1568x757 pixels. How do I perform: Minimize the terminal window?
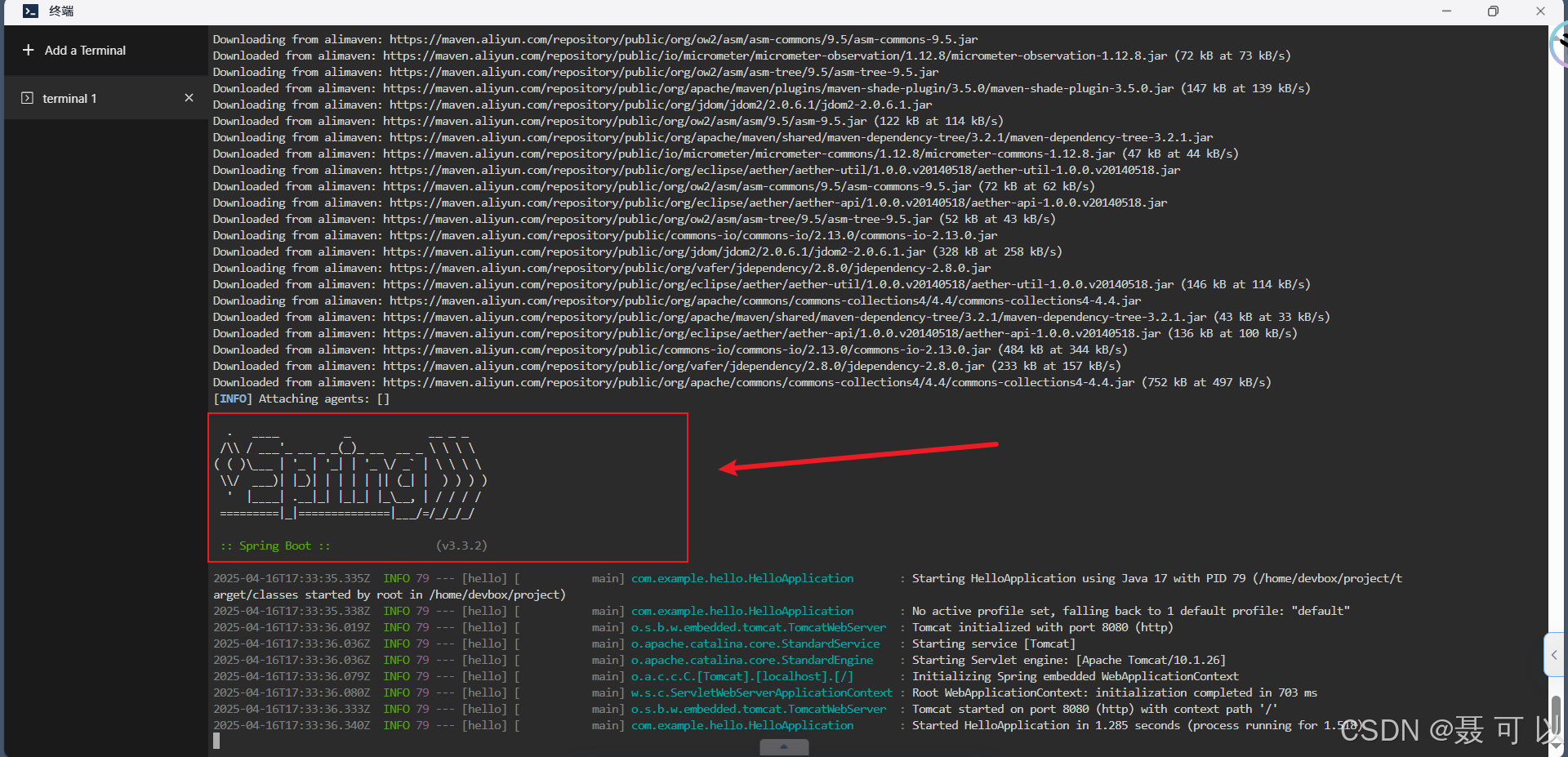[1446, 11]
